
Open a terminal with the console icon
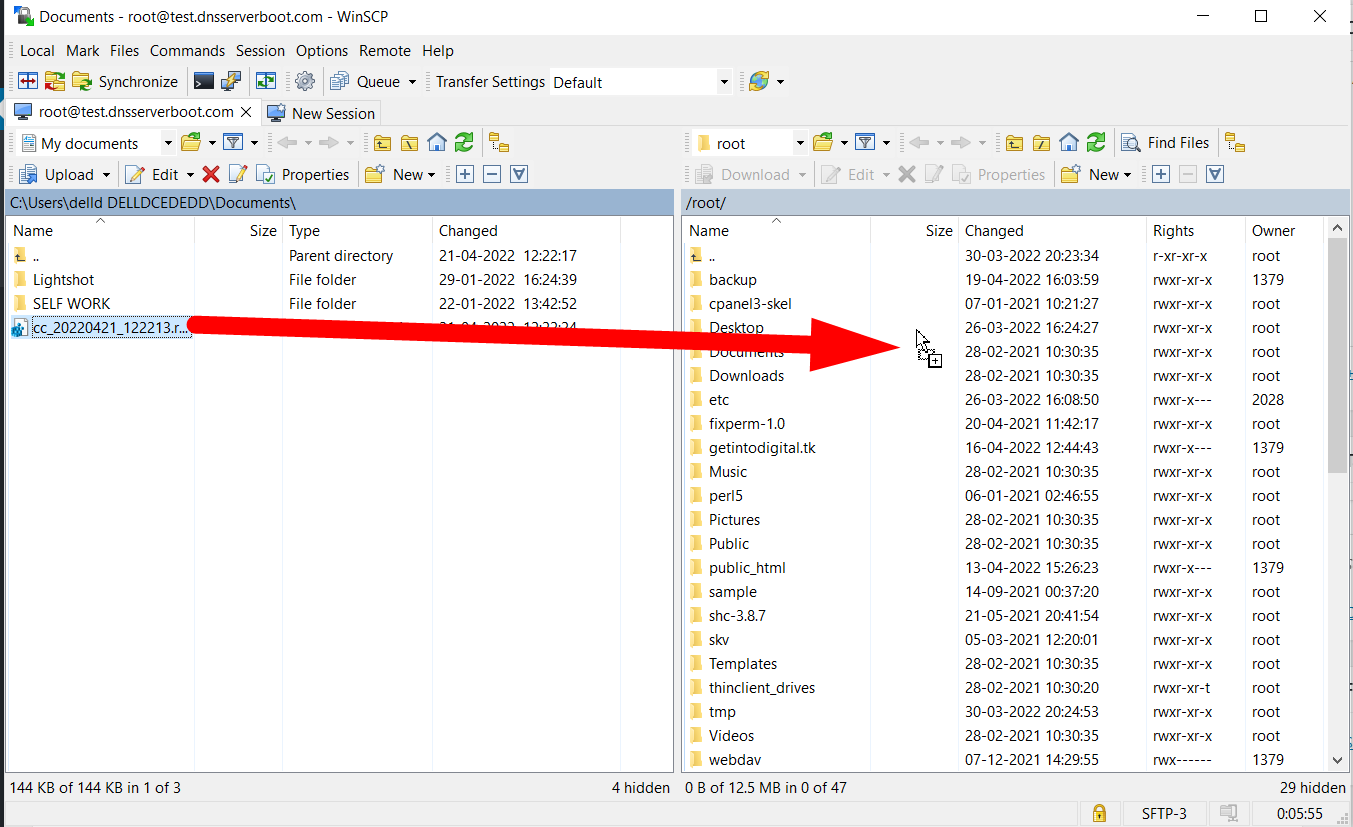pyautogui.click(x=203, y=81)
